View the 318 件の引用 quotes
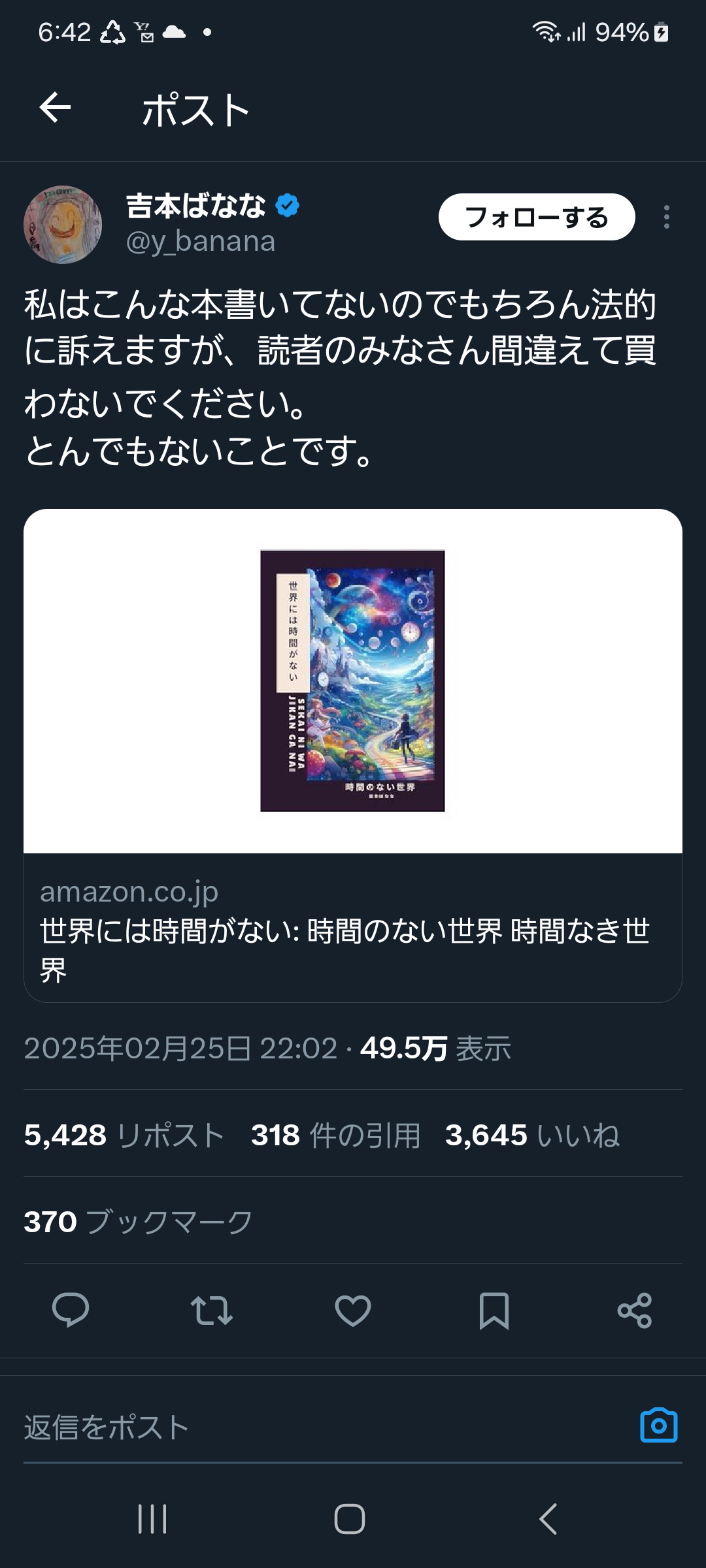This screenshot has width=706, height=1568. coord(336,1135)
